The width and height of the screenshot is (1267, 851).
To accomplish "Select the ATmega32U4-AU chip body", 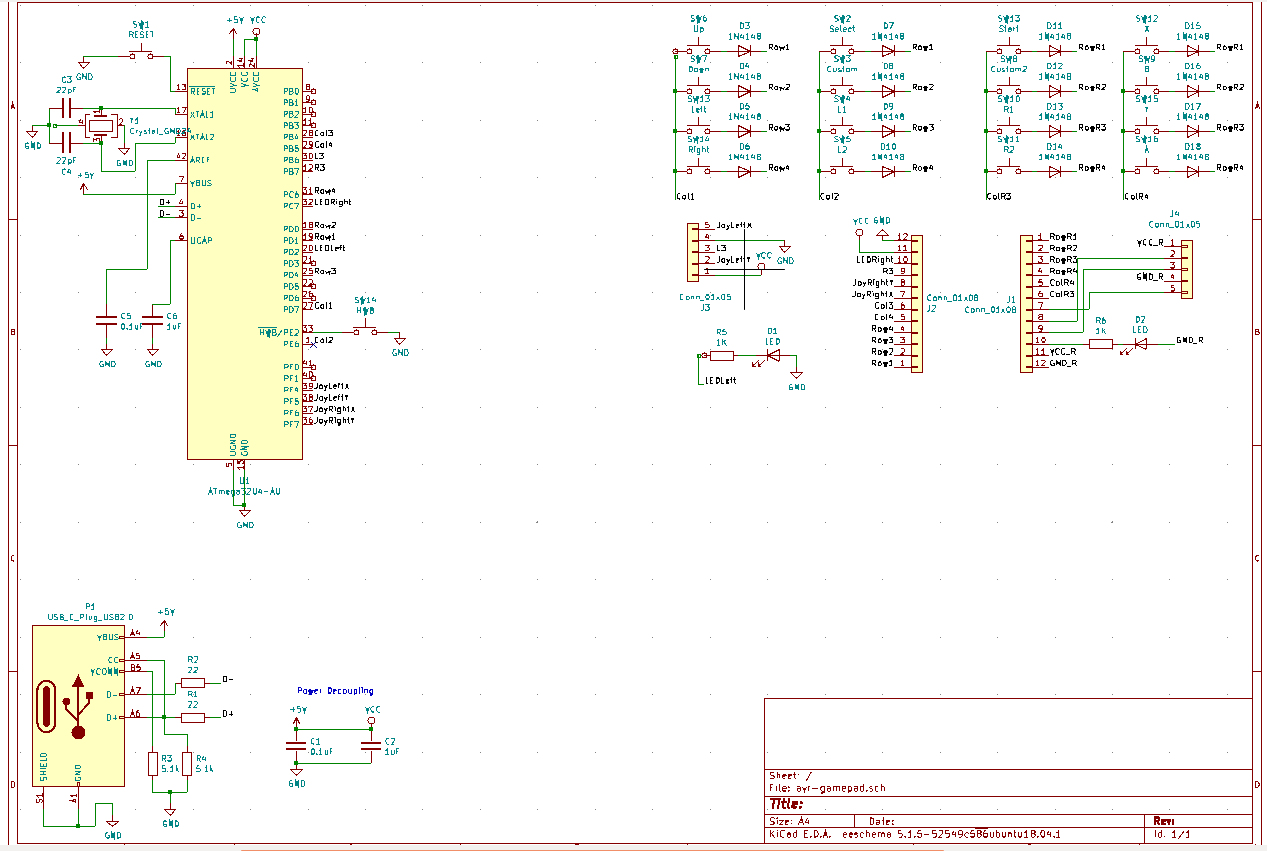I will [x=244, y=263].
